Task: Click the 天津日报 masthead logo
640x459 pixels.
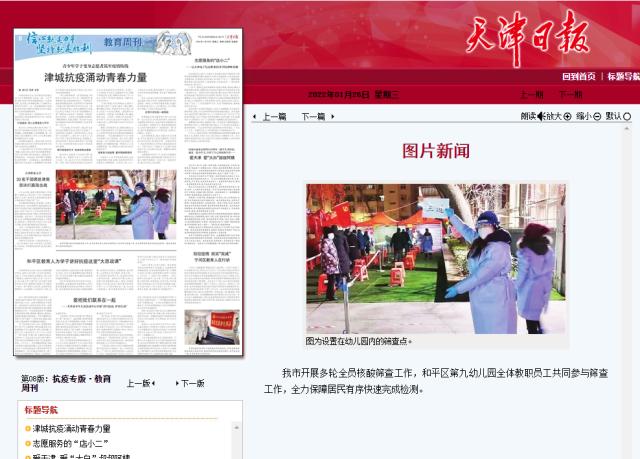Action: (527, 38)
